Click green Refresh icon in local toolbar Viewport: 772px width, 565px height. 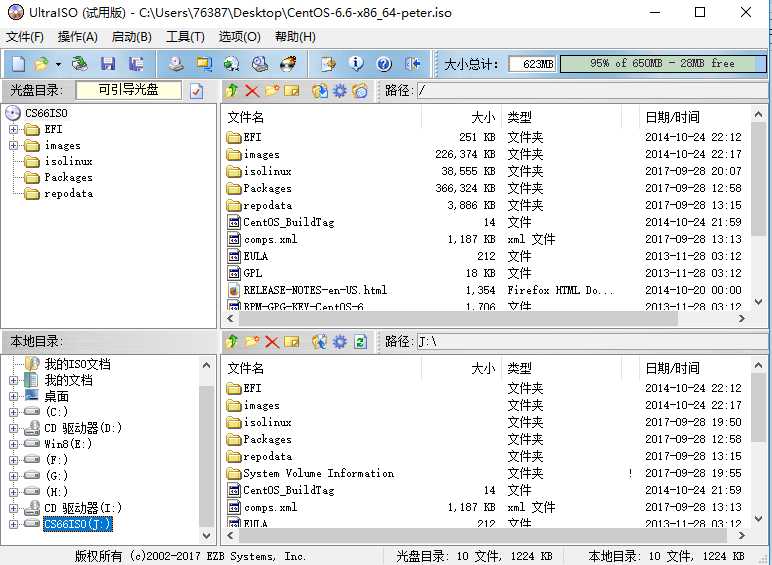(360, 342)
